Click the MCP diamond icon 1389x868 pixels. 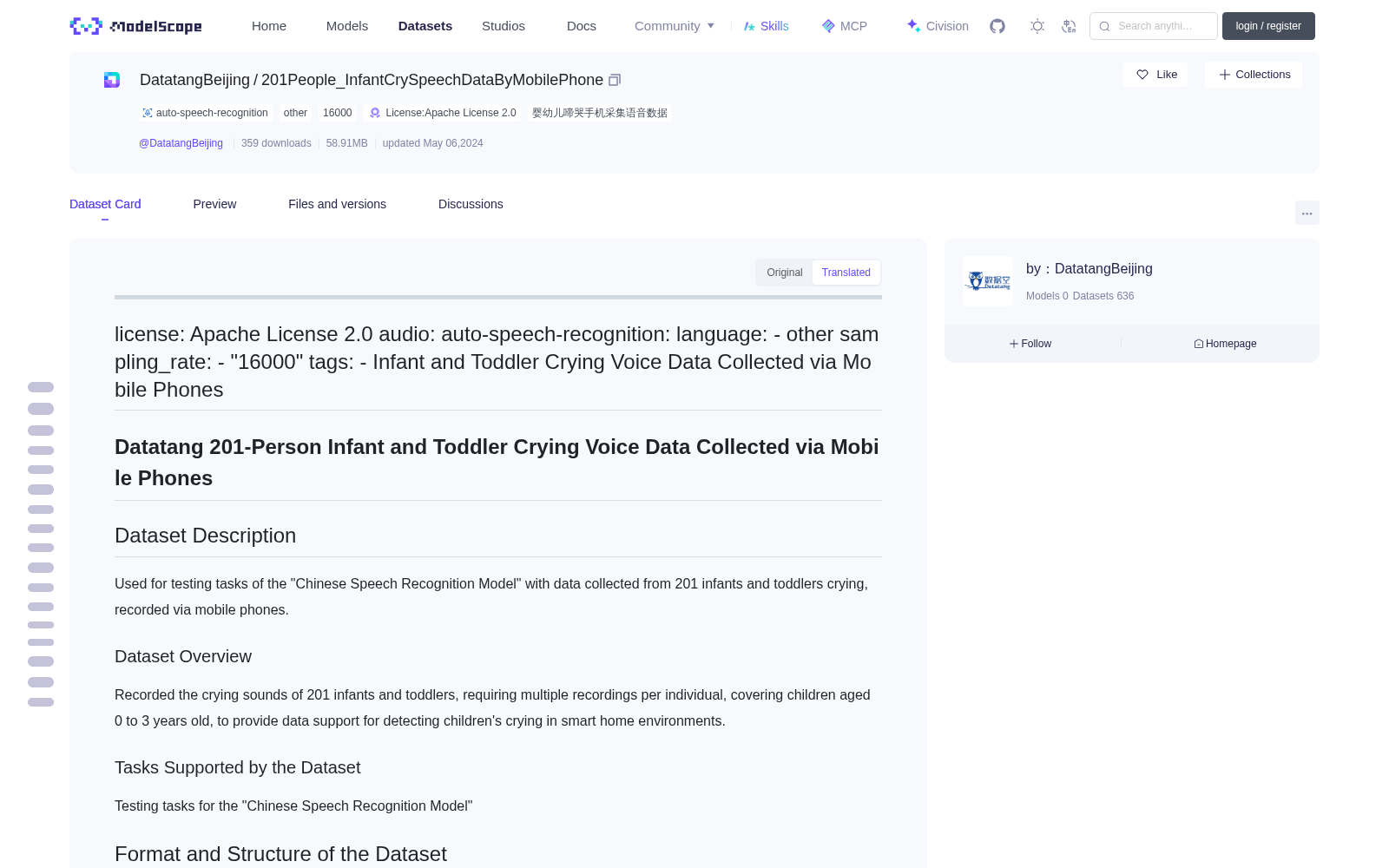[828, 26]
